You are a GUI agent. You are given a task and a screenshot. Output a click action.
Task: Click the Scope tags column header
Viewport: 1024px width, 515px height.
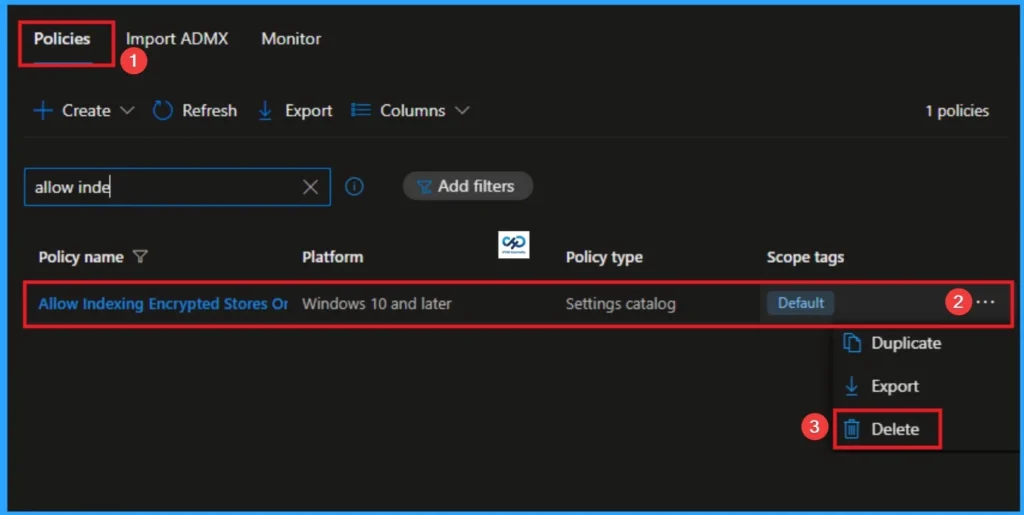pos(805,258)
